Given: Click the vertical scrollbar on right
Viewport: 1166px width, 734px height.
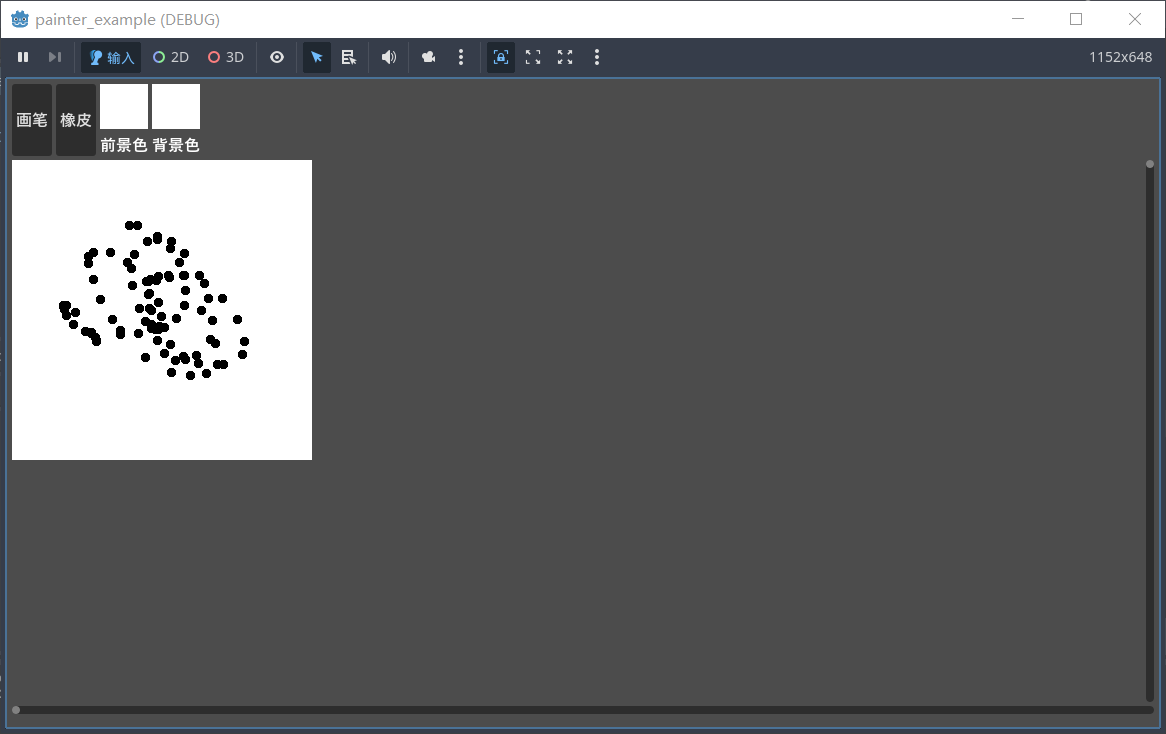Looking at the screenshot, I should point(1150,430).
